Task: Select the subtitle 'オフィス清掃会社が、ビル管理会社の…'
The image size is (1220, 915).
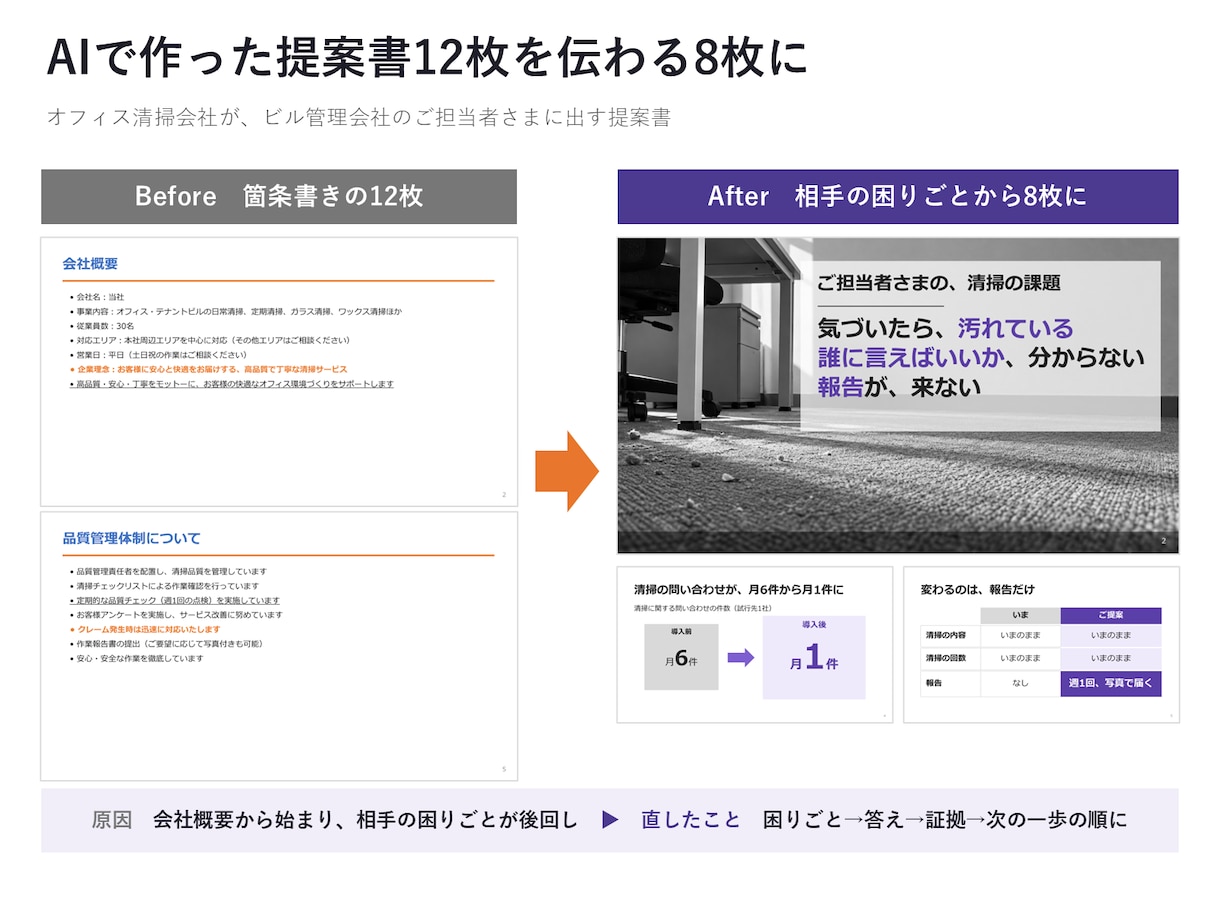Action: tap(358, 117)
